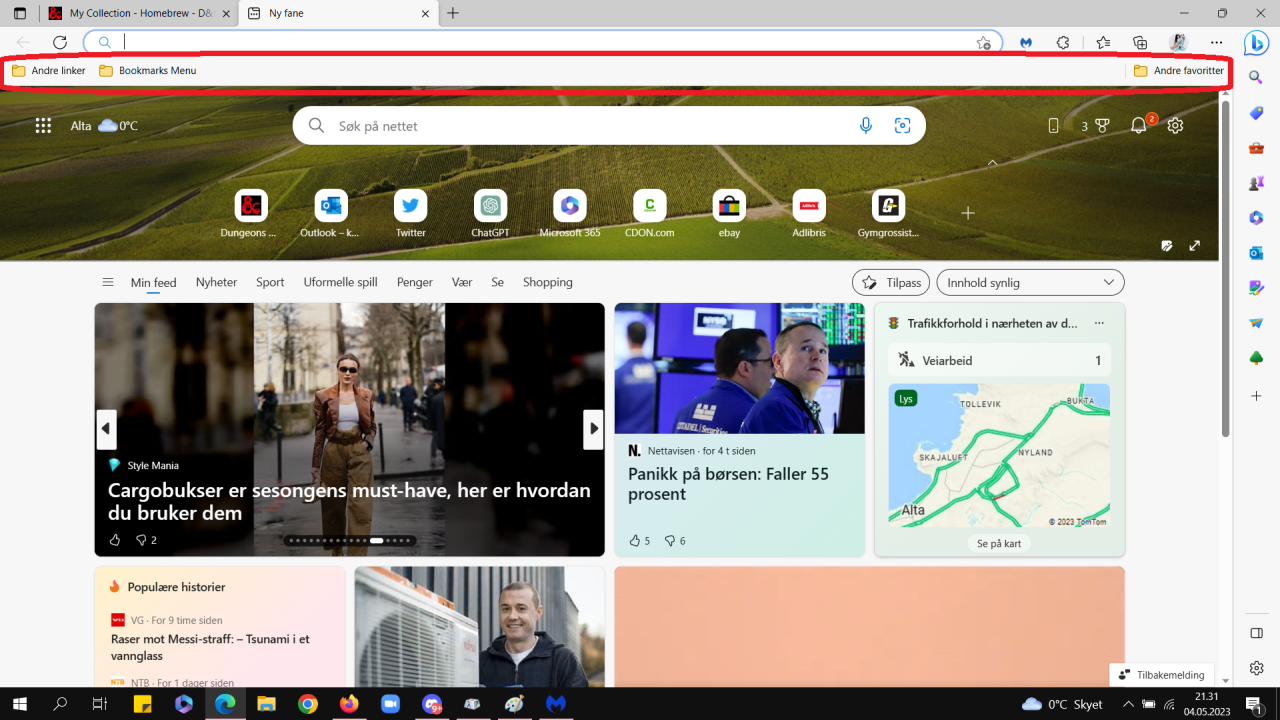Open the Andre favoritter folder
The width and height of the screenshot is (1280, 720).
point(1178,71)
